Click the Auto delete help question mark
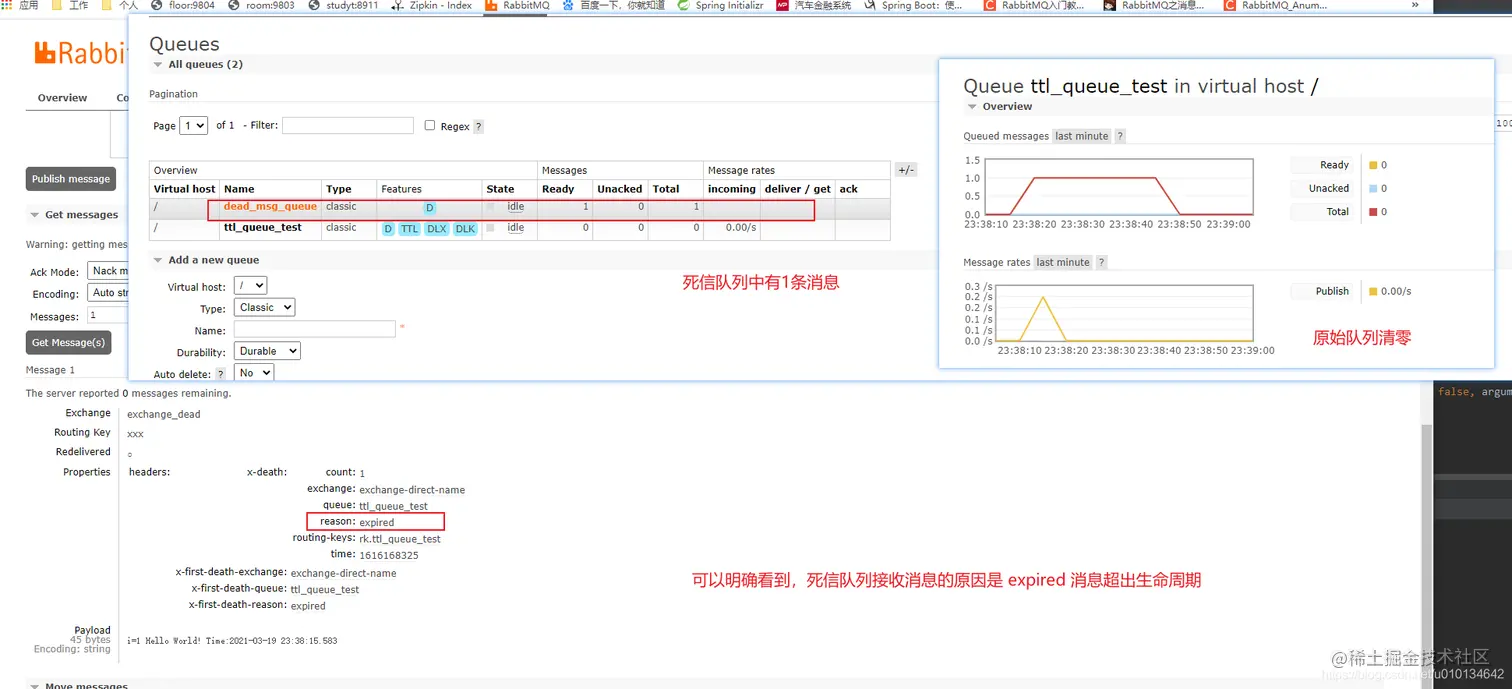The height and width of the screenshot is (689, 1512). (220, 374)
